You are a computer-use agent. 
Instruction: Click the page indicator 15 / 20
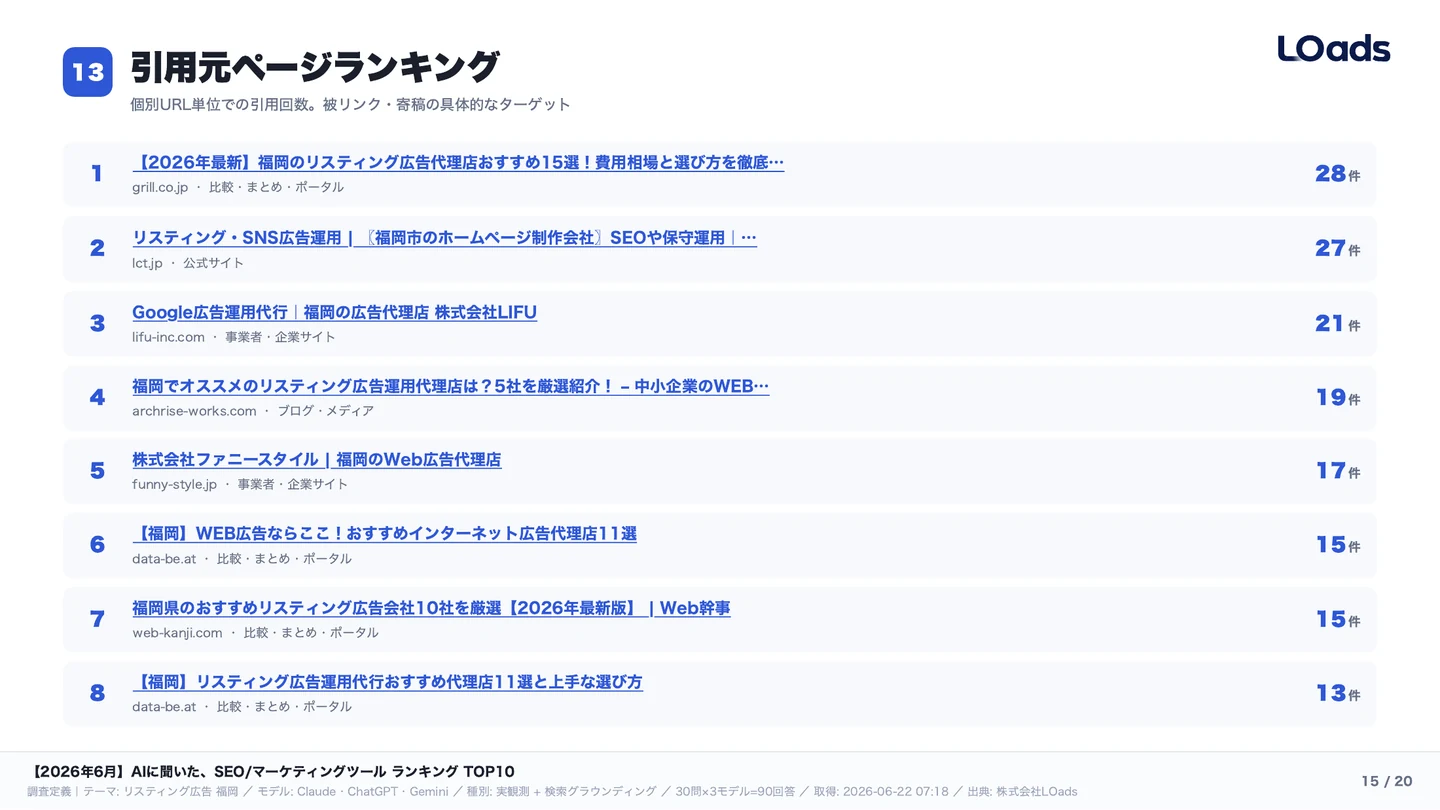[1387, 781]
